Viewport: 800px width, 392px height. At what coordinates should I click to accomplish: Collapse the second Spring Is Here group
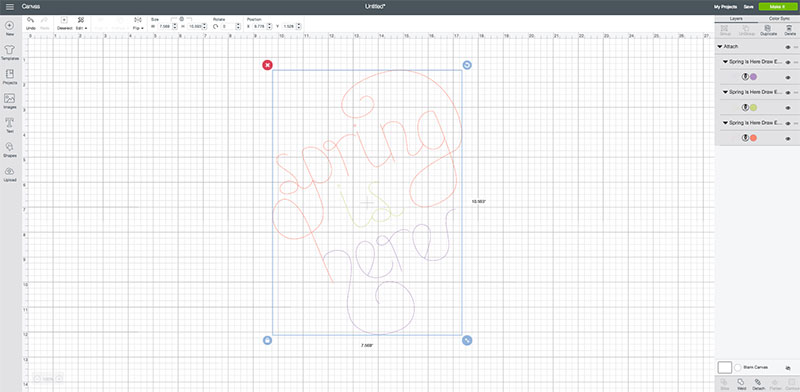725,92
